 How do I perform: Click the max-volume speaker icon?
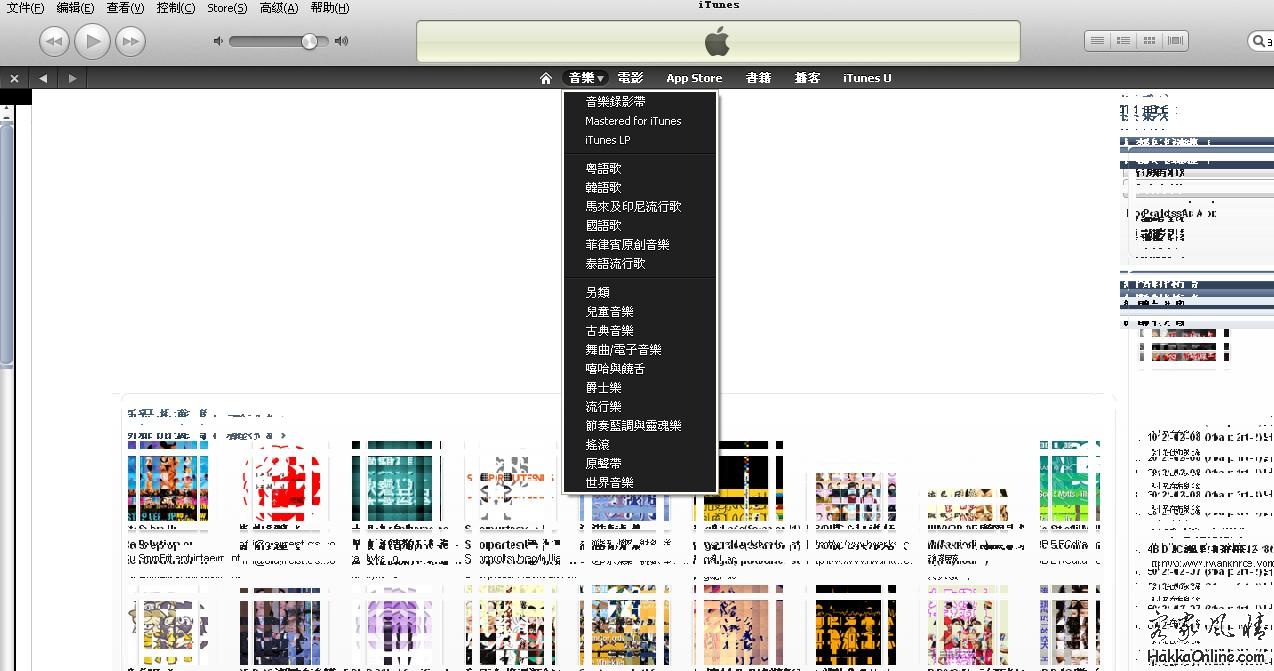coord(342,41)
